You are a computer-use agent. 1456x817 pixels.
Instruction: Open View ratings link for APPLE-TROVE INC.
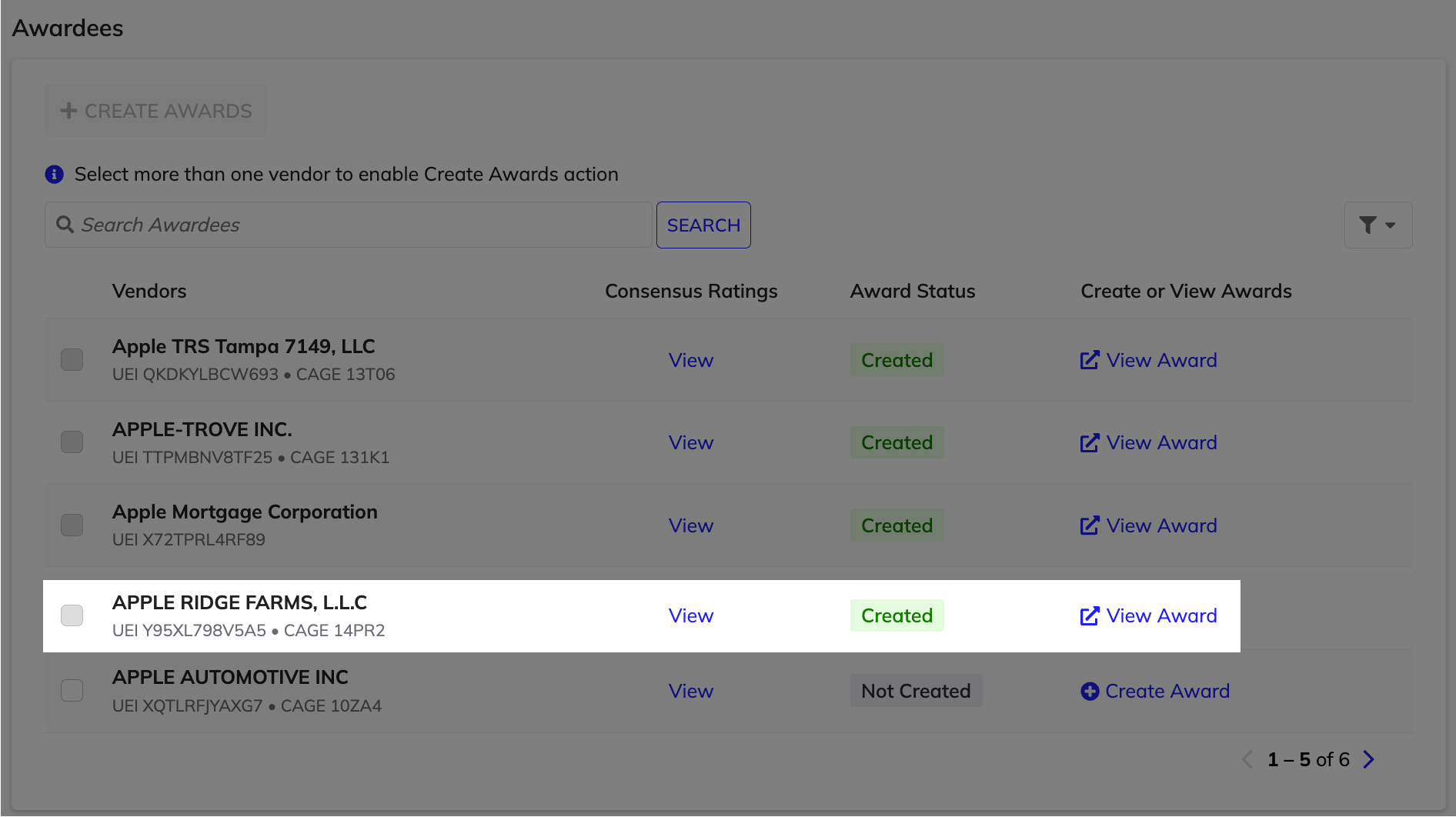pos(690,442)
